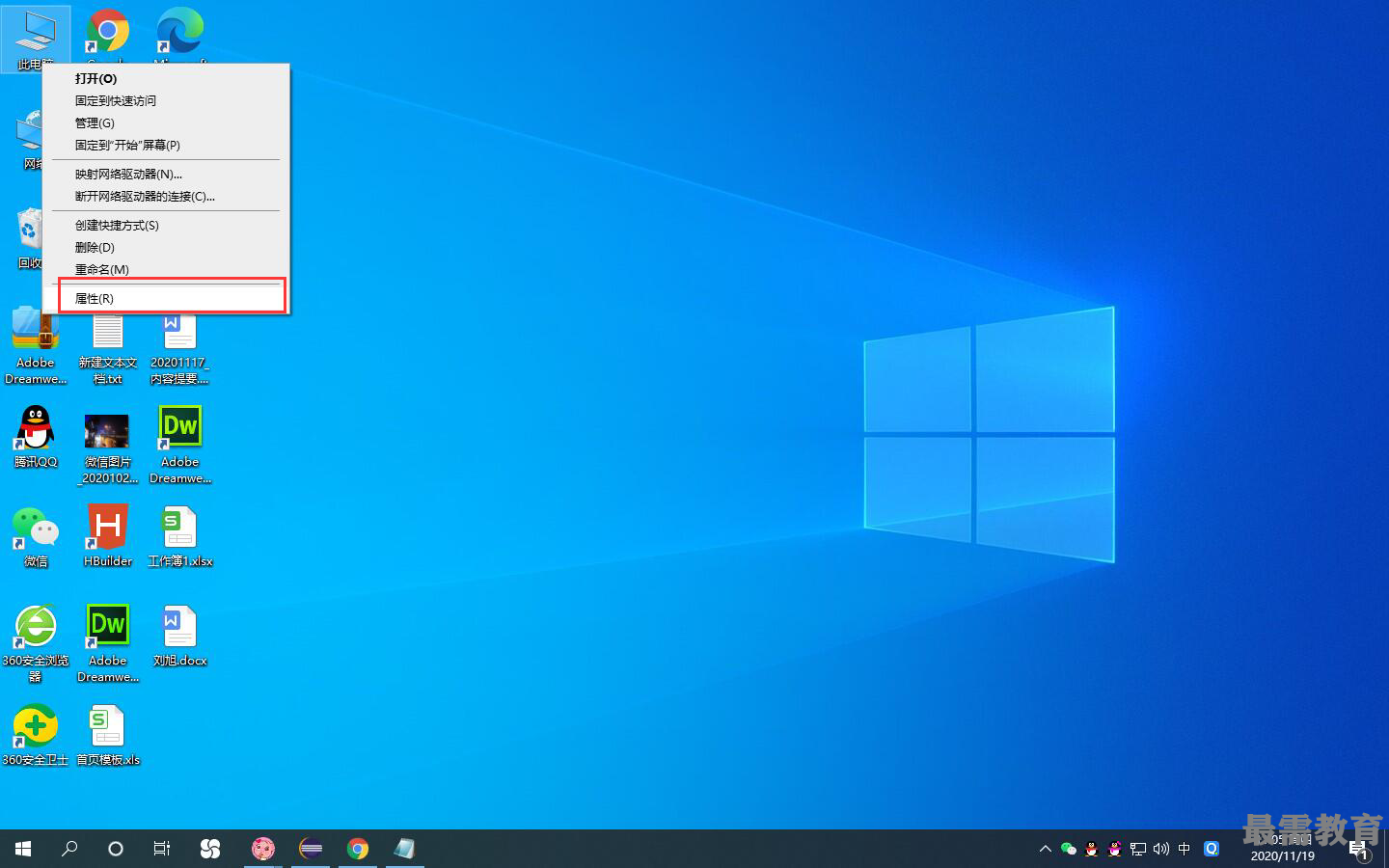Select the 20201117_内容提要 document icon

(x=180, y=347)
